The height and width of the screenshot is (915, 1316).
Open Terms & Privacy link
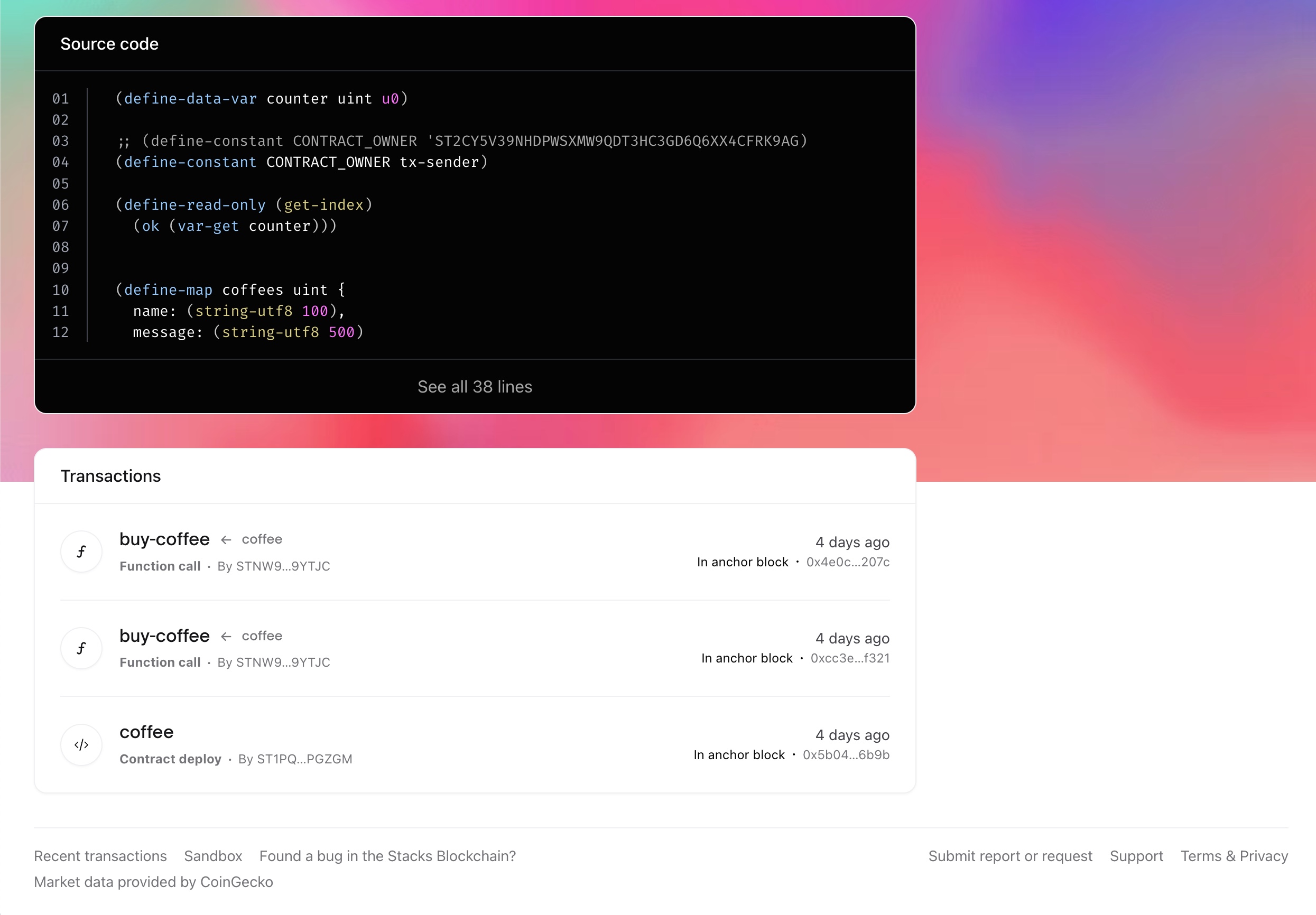pos(1234,855)
